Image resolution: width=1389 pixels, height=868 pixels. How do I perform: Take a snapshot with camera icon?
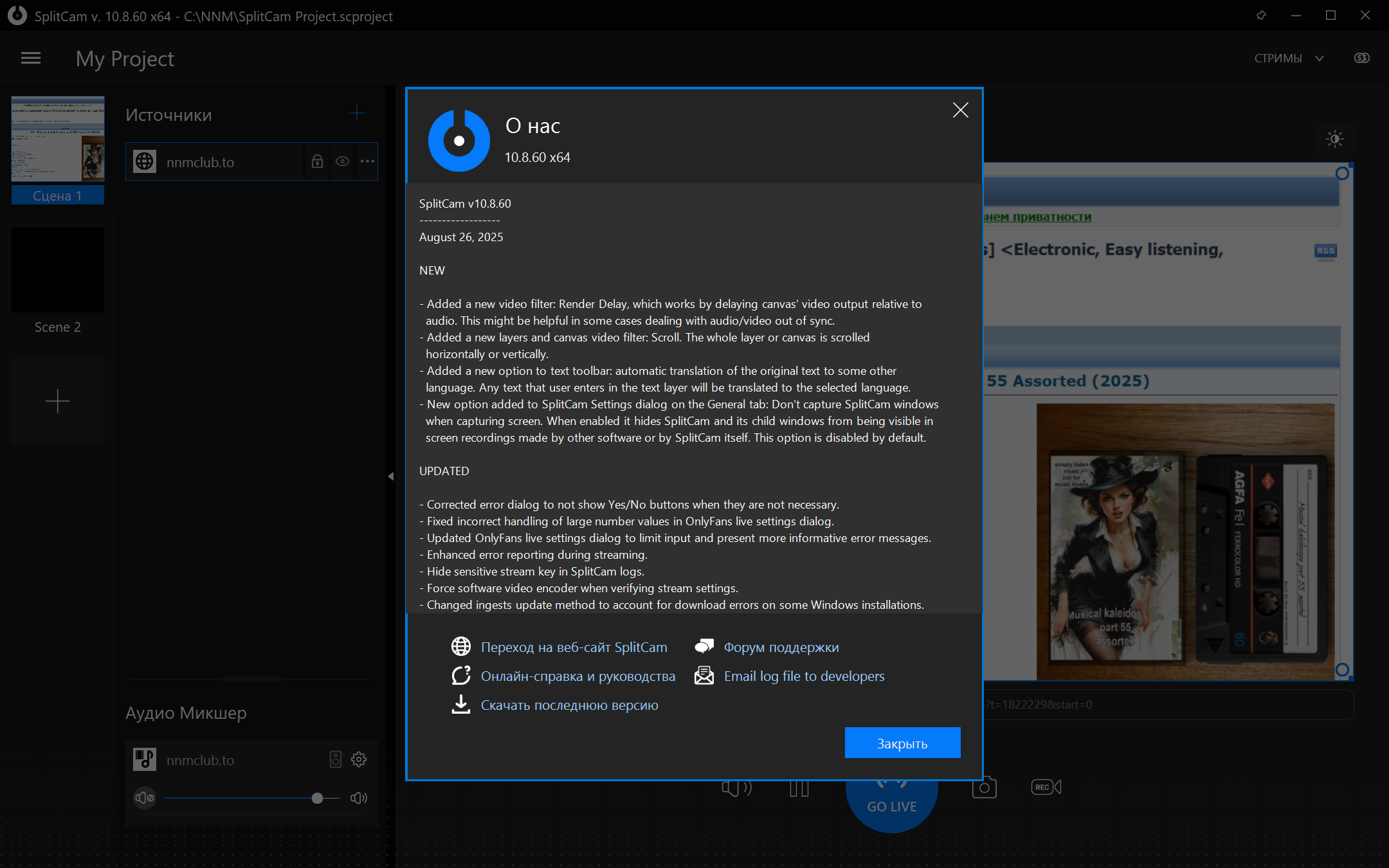[x=984, y=787]
